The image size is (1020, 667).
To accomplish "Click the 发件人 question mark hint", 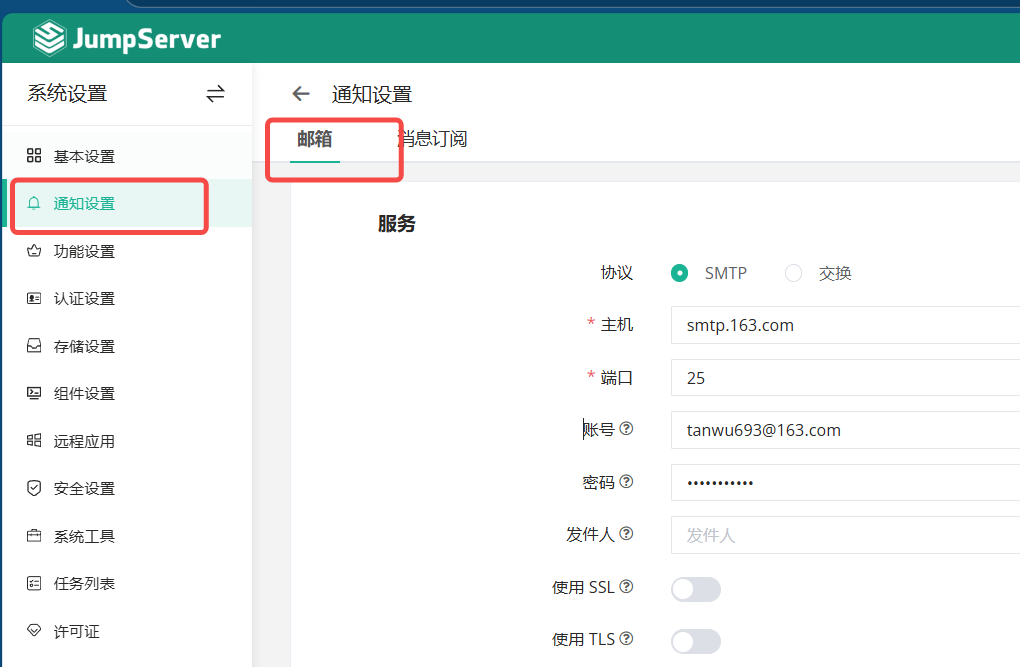I will click(x=628, y=533).
